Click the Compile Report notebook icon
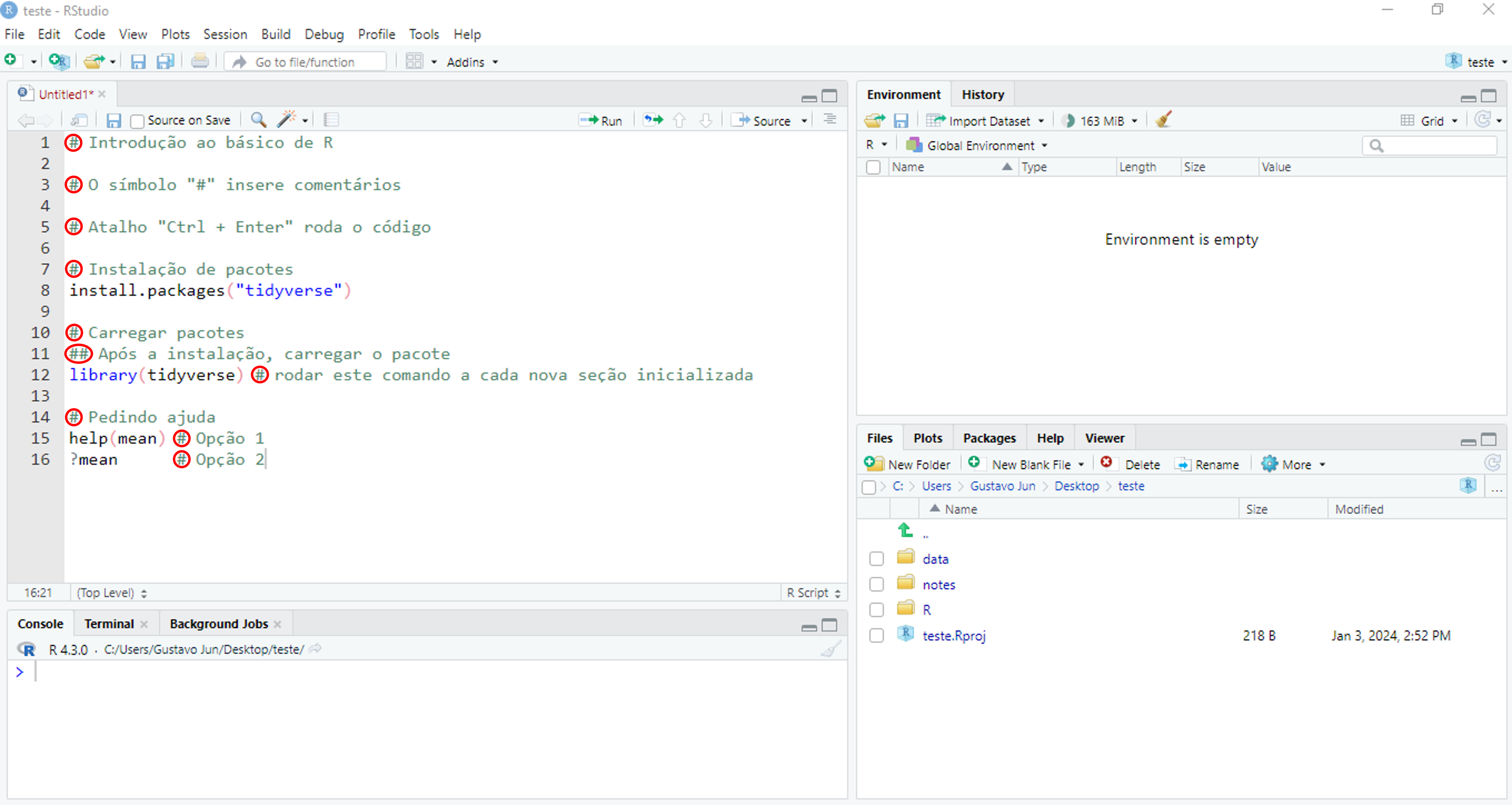The height and width of the screenshot is (805, 1512). click(x=331, y=120)
